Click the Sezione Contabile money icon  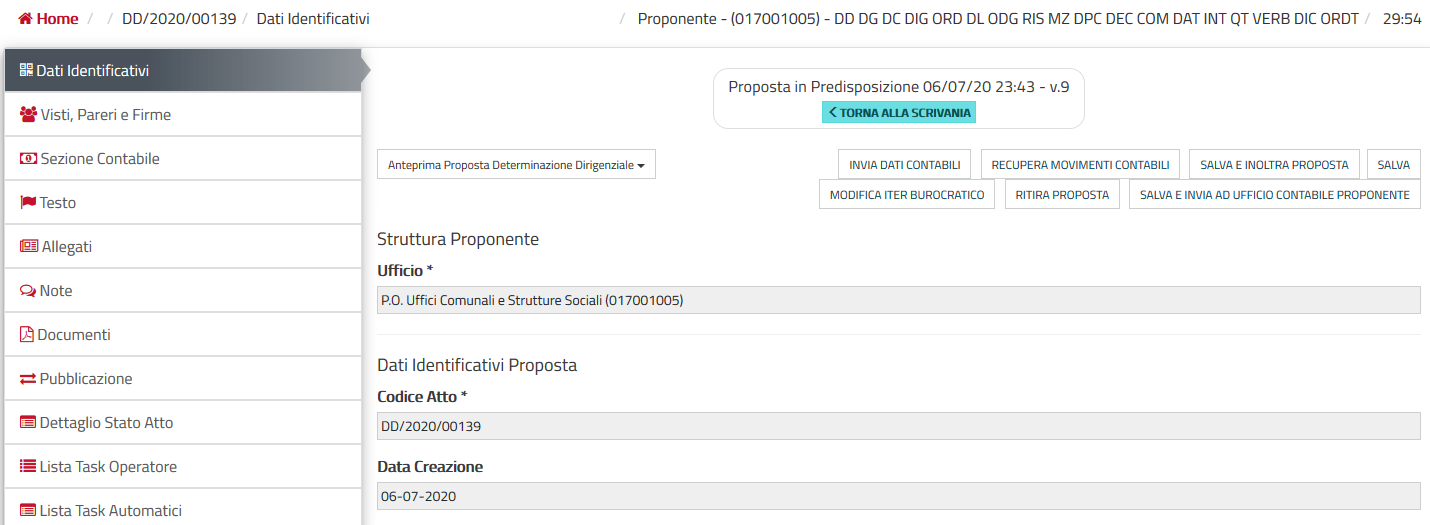click(x=28, y=159)
